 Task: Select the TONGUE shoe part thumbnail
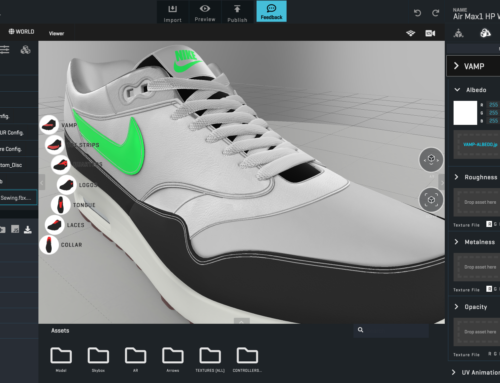[60, 205]
